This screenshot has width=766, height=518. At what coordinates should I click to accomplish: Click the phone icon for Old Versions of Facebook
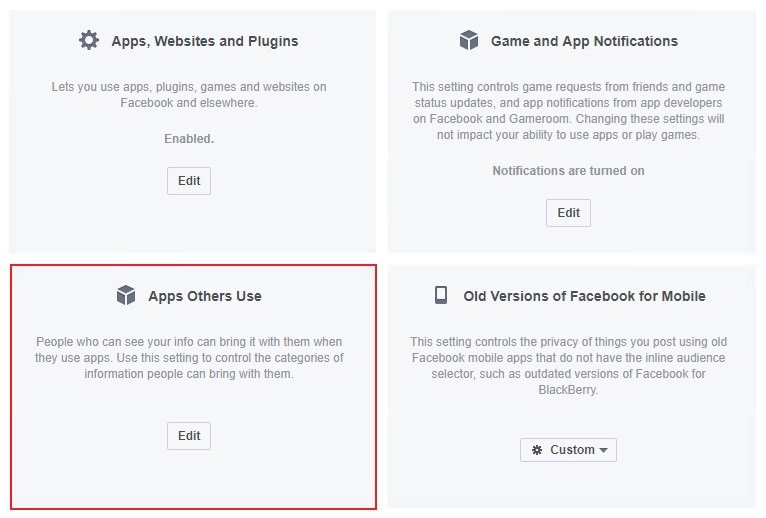pyautogui.click(x=441, y=295)
